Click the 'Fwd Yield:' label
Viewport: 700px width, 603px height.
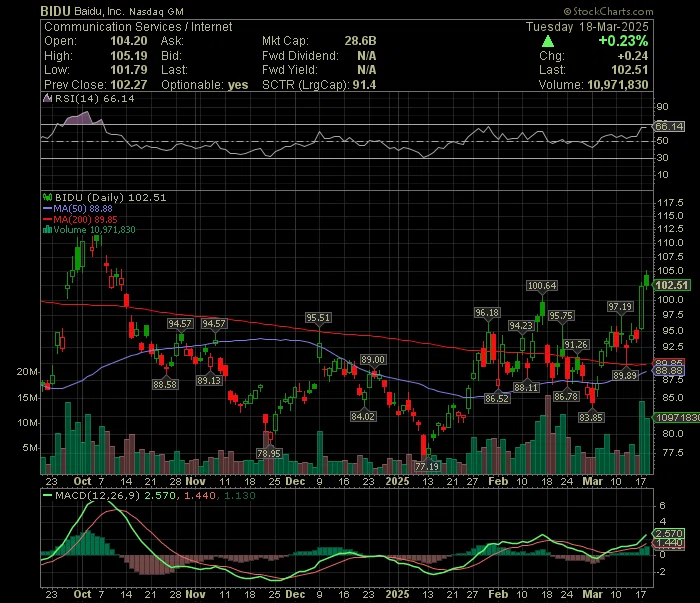(290, 70)
